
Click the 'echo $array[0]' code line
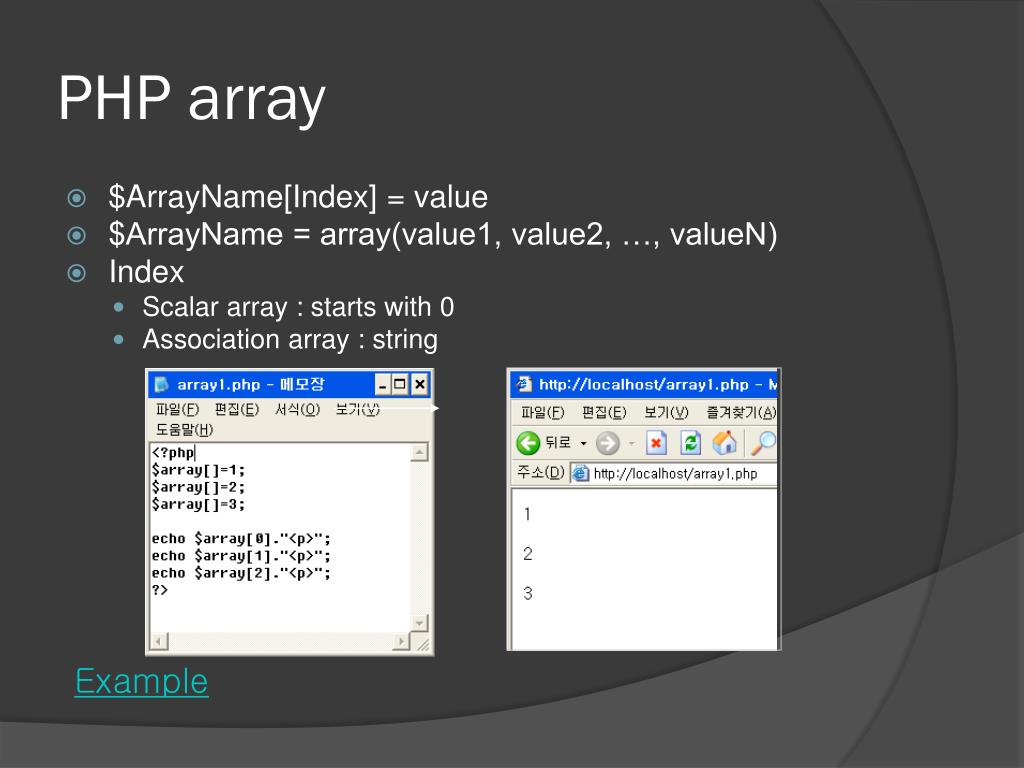coord(242,539)
